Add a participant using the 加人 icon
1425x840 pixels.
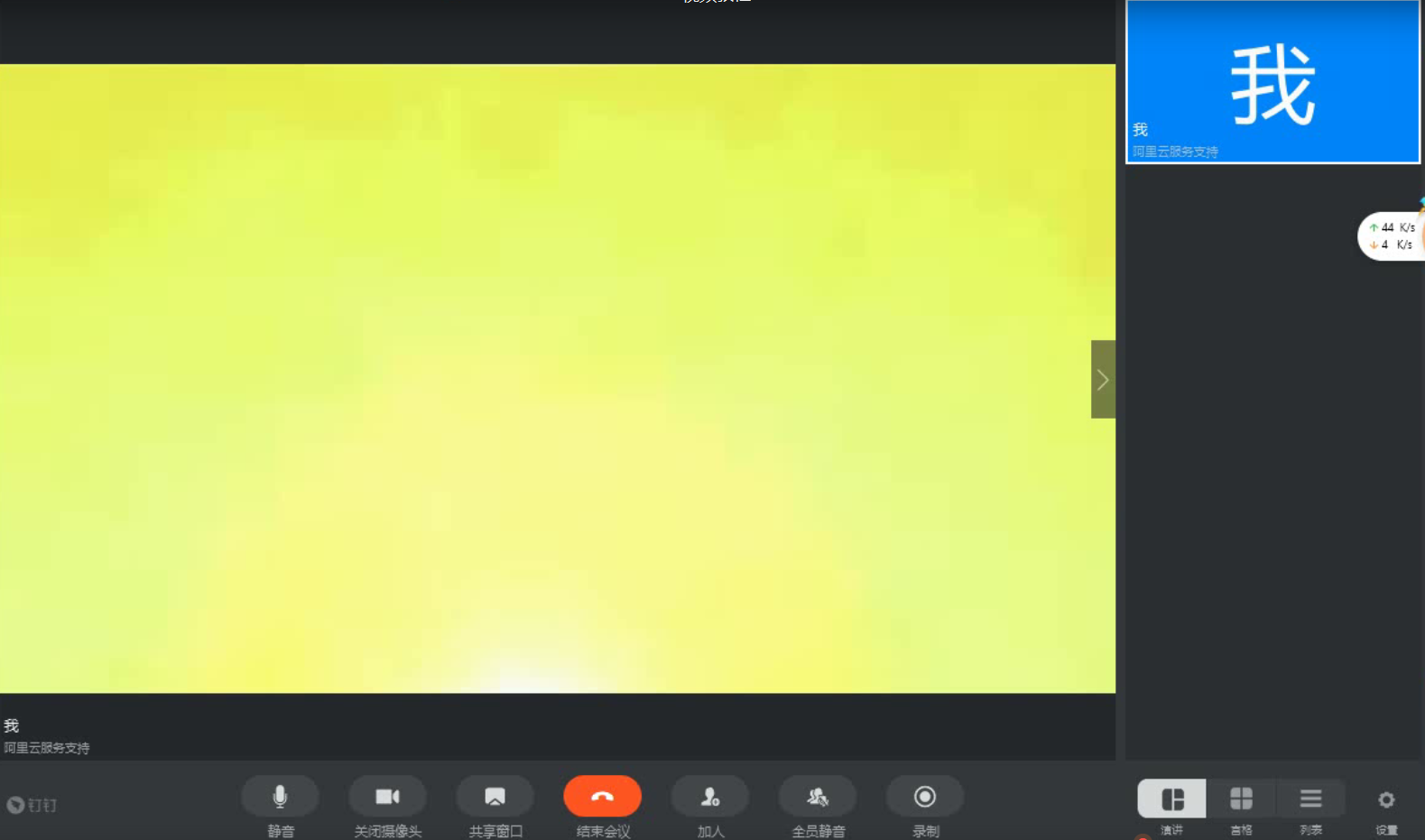710,797
